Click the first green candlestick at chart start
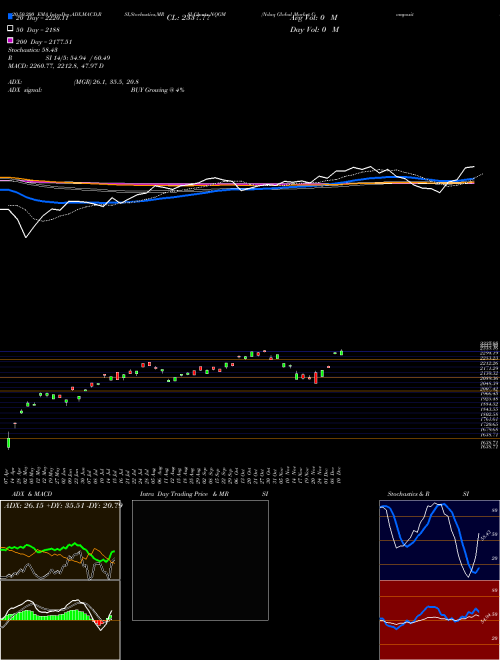 coord(8,441)
